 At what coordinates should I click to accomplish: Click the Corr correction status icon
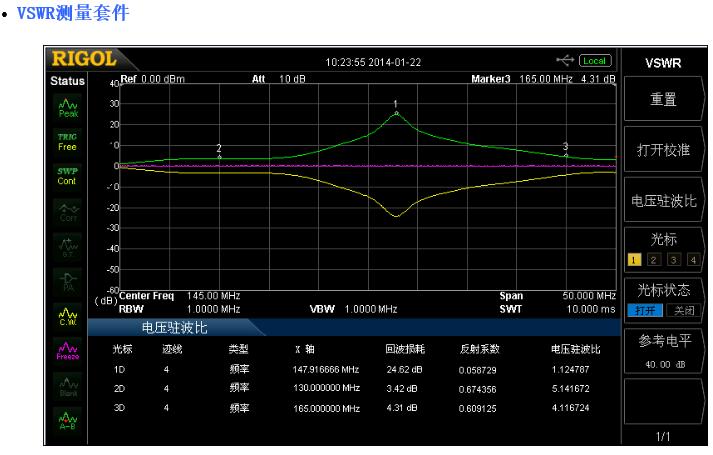pyautogui.click(x=67, y=211)
